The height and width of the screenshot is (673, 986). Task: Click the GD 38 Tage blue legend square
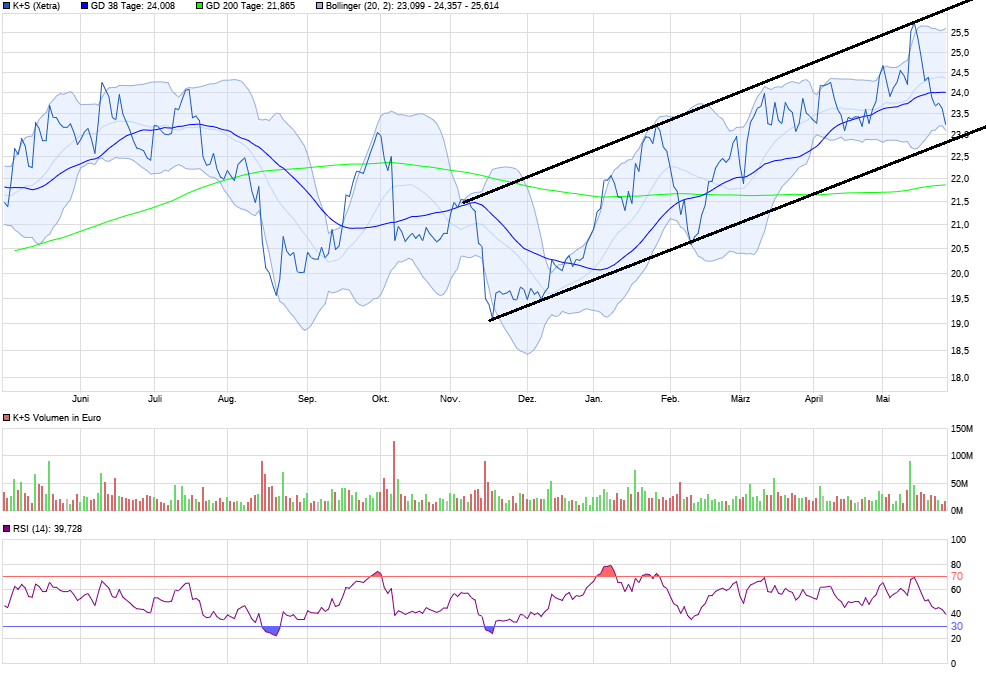pyautogui.click(x=84, y=6)
